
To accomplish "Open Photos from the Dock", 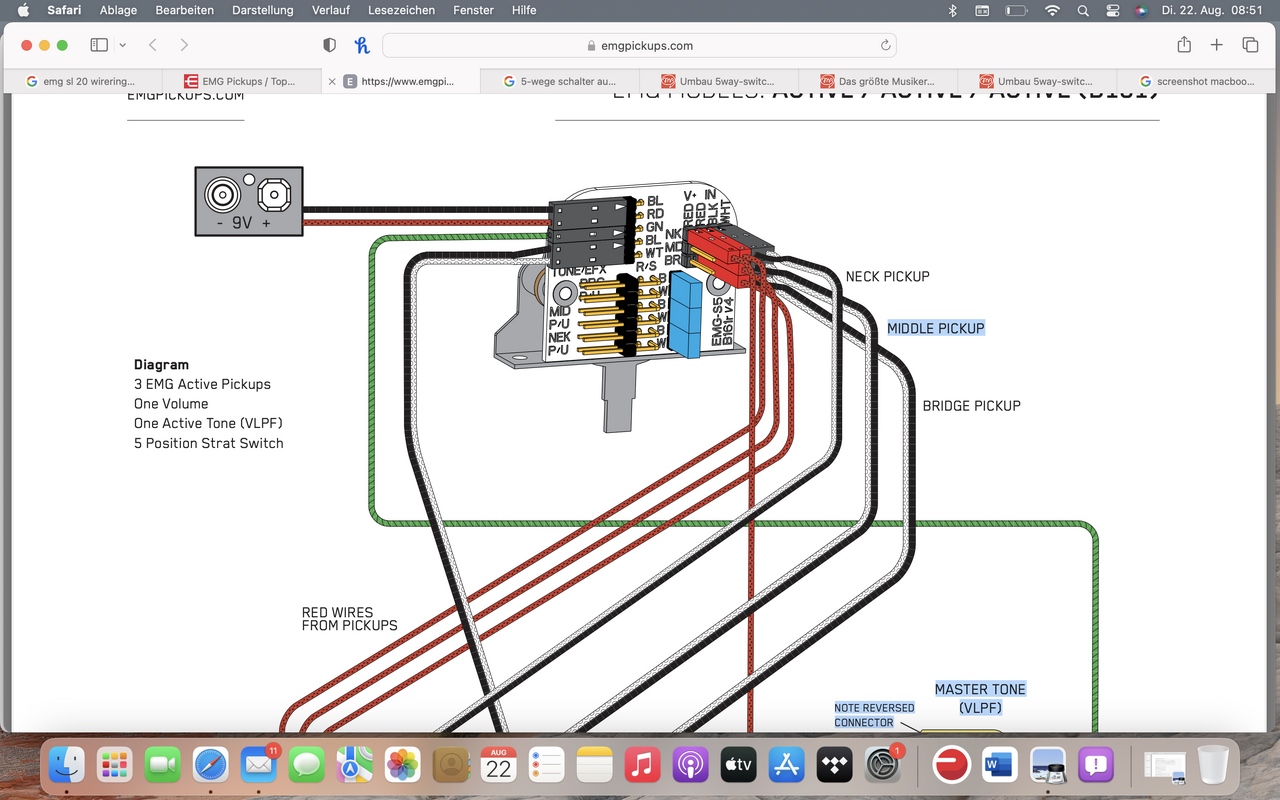I will coord(403,765).
